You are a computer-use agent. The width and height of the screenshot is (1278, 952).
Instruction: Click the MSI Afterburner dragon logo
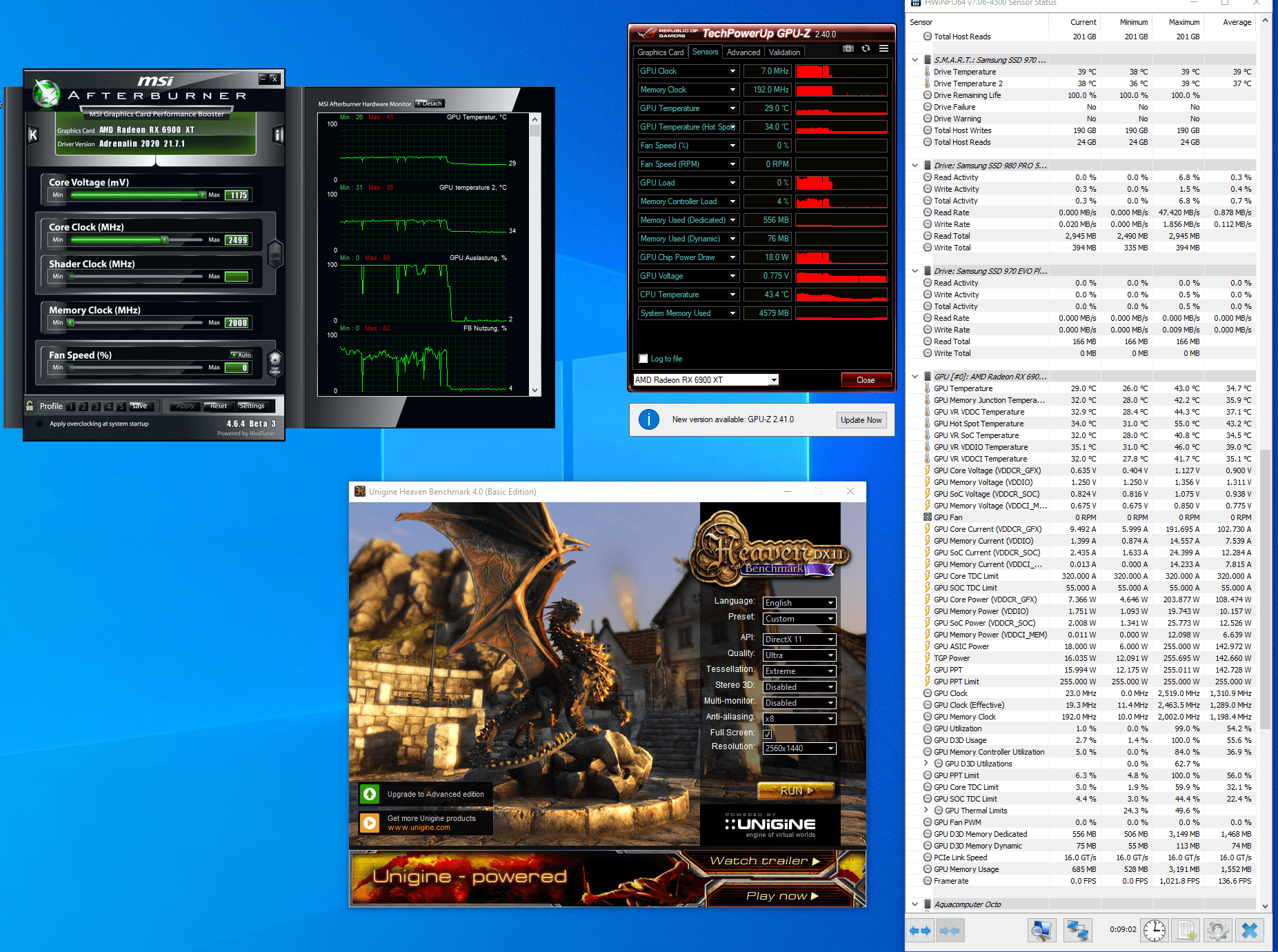46,95
